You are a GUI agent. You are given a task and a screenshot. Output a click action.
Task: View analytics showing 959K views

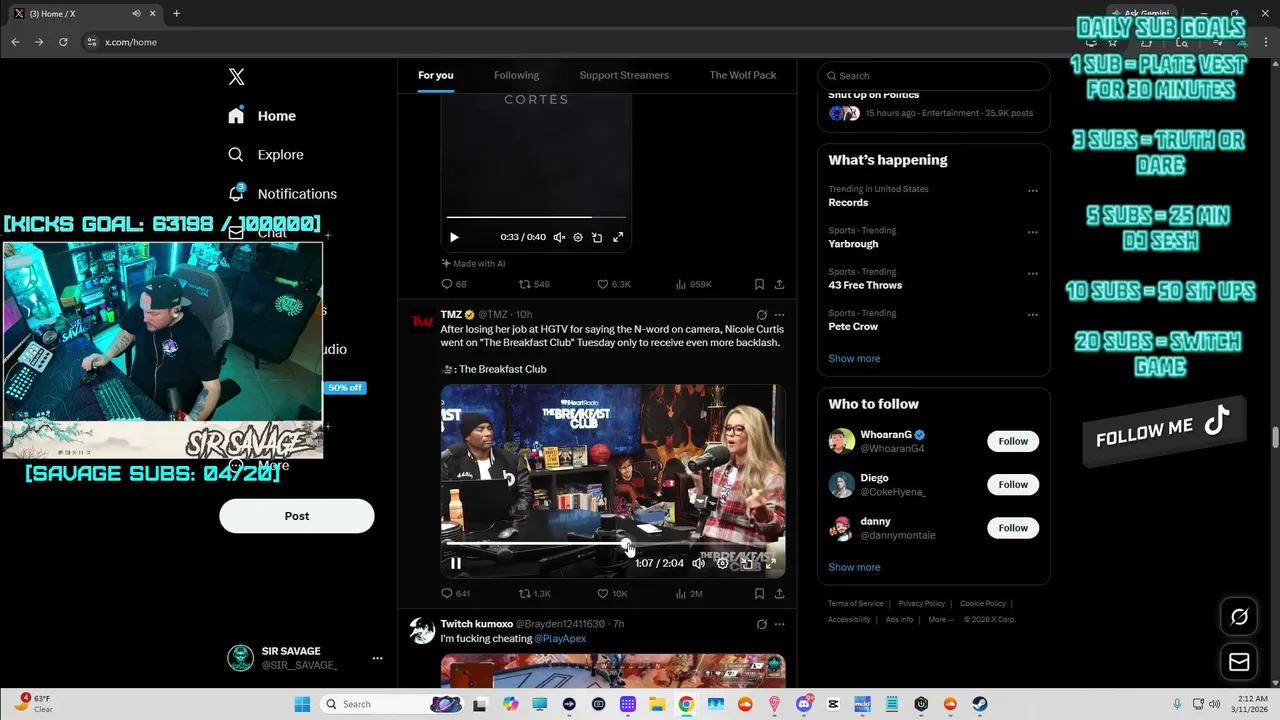tap(693, 284)
